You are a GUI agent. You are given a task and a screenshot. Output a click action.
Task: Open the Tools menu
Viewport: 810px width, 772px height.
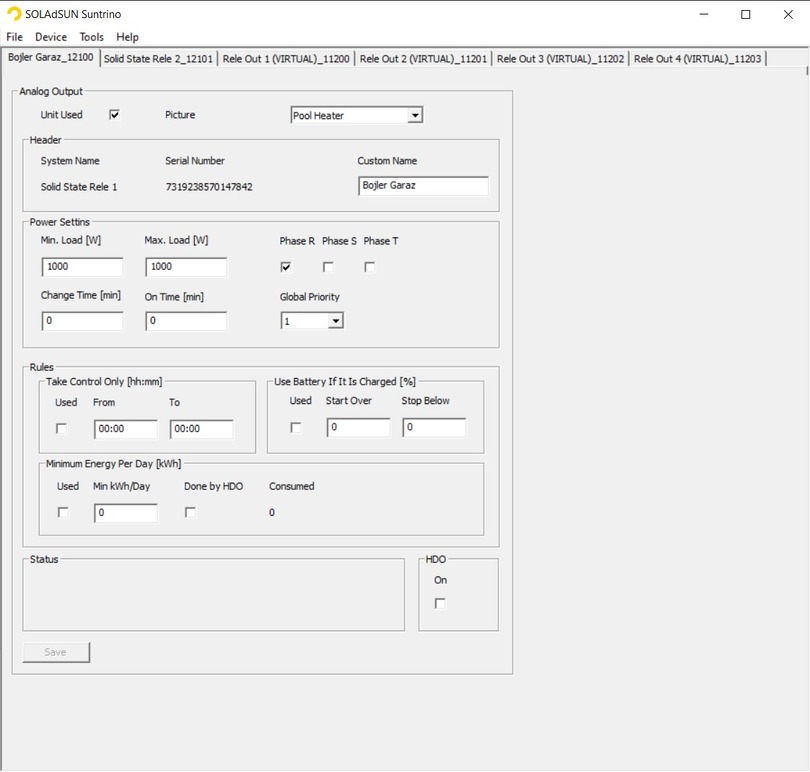(91, 37)
